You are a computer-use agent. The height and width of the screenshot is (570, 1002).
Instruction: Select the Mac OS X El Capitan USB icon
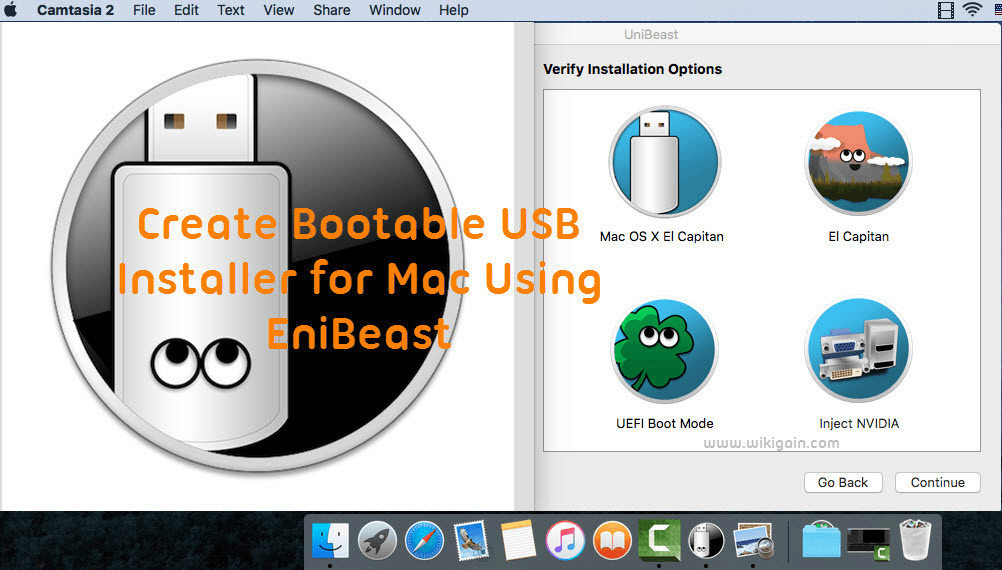664,163
